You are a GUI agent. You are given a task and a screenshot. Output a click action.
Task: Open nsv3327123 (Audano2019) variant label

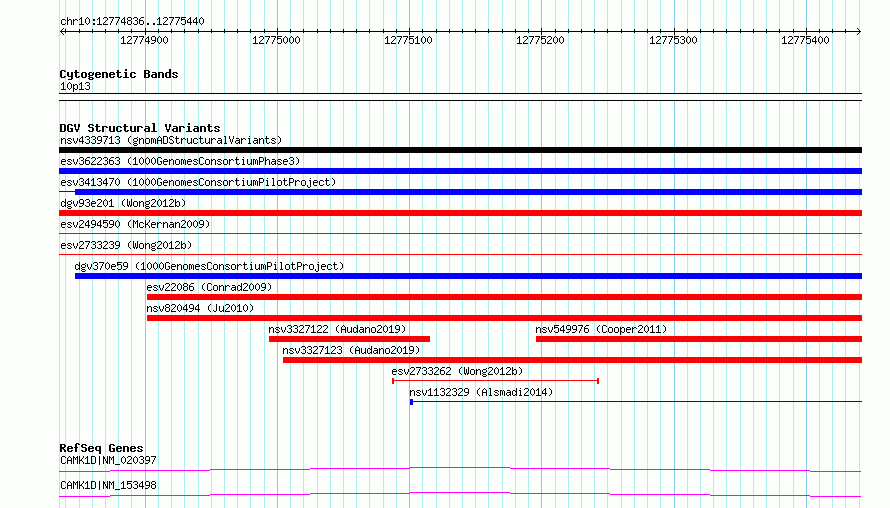coord(351,350)
